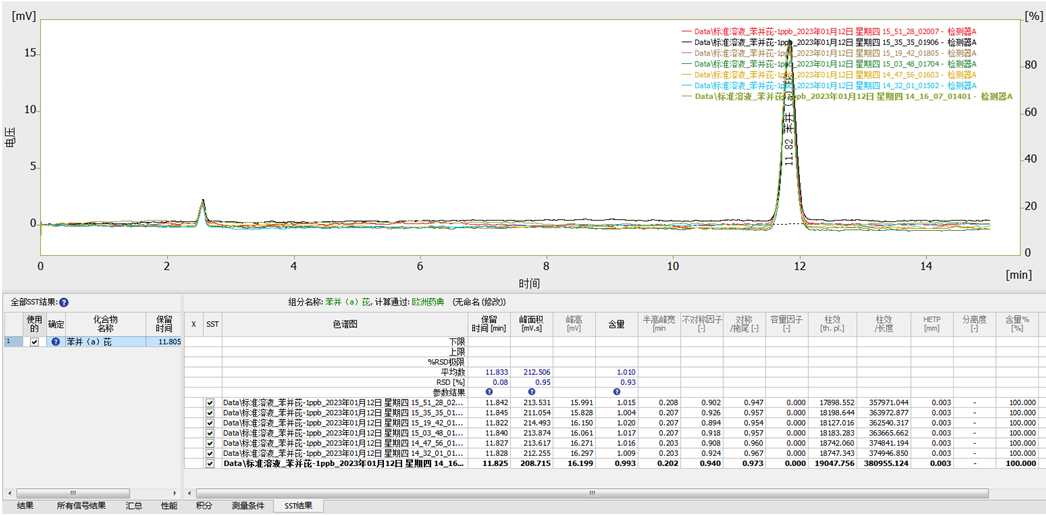Uncheck 使用的 checkbox for 苯并（a）芘
1046x515 pixels.
coord(34,342)
